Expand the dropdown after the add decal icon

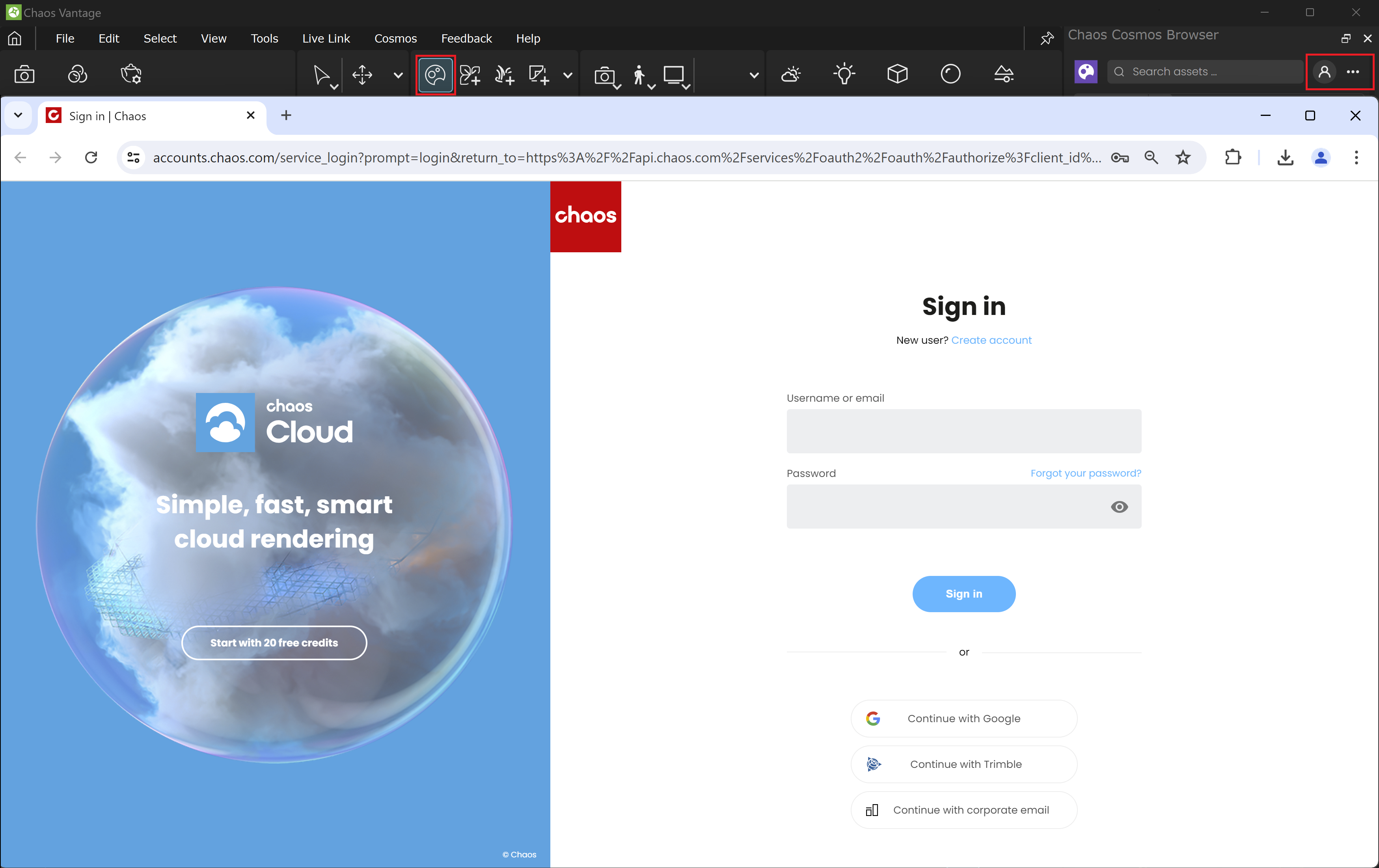click(x=568, y=75)
